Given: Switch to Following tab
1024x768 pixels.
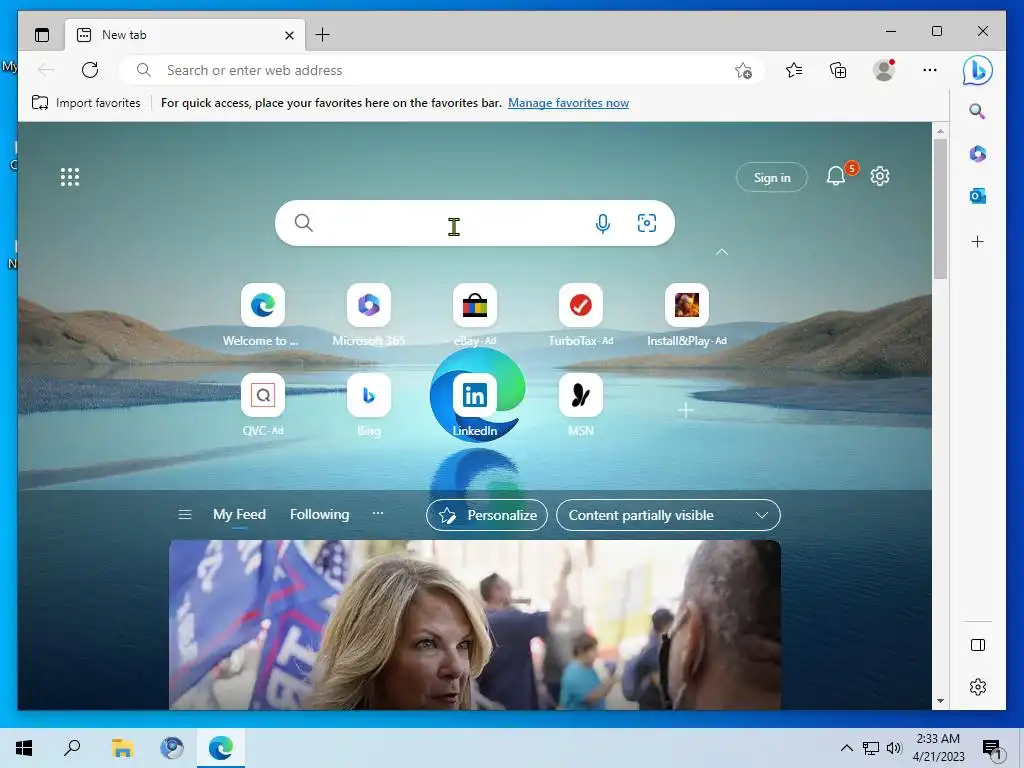Looking at the screenshot, I should 319,515.
